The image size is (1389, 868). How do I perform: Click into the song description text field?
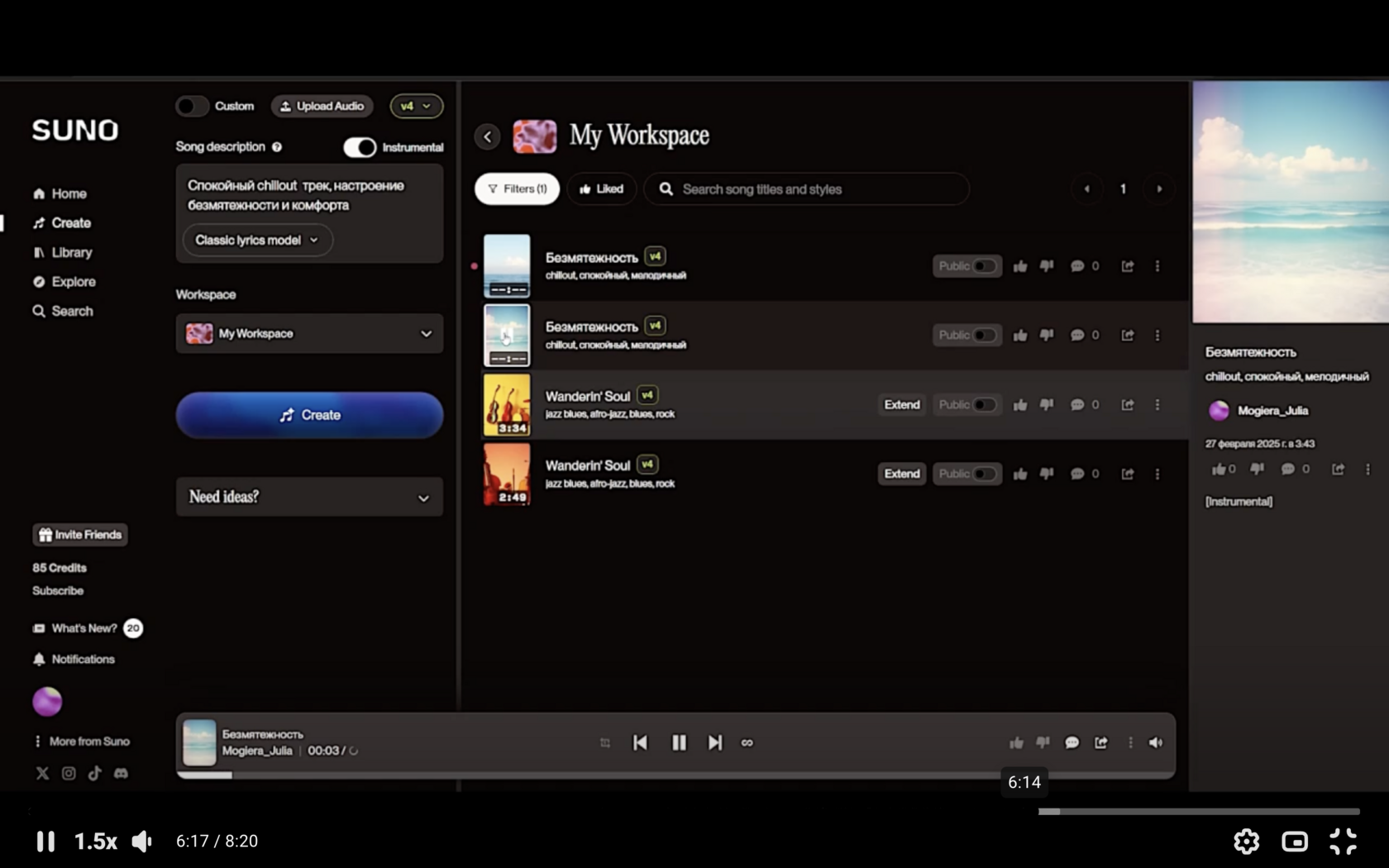coord(309,195)
